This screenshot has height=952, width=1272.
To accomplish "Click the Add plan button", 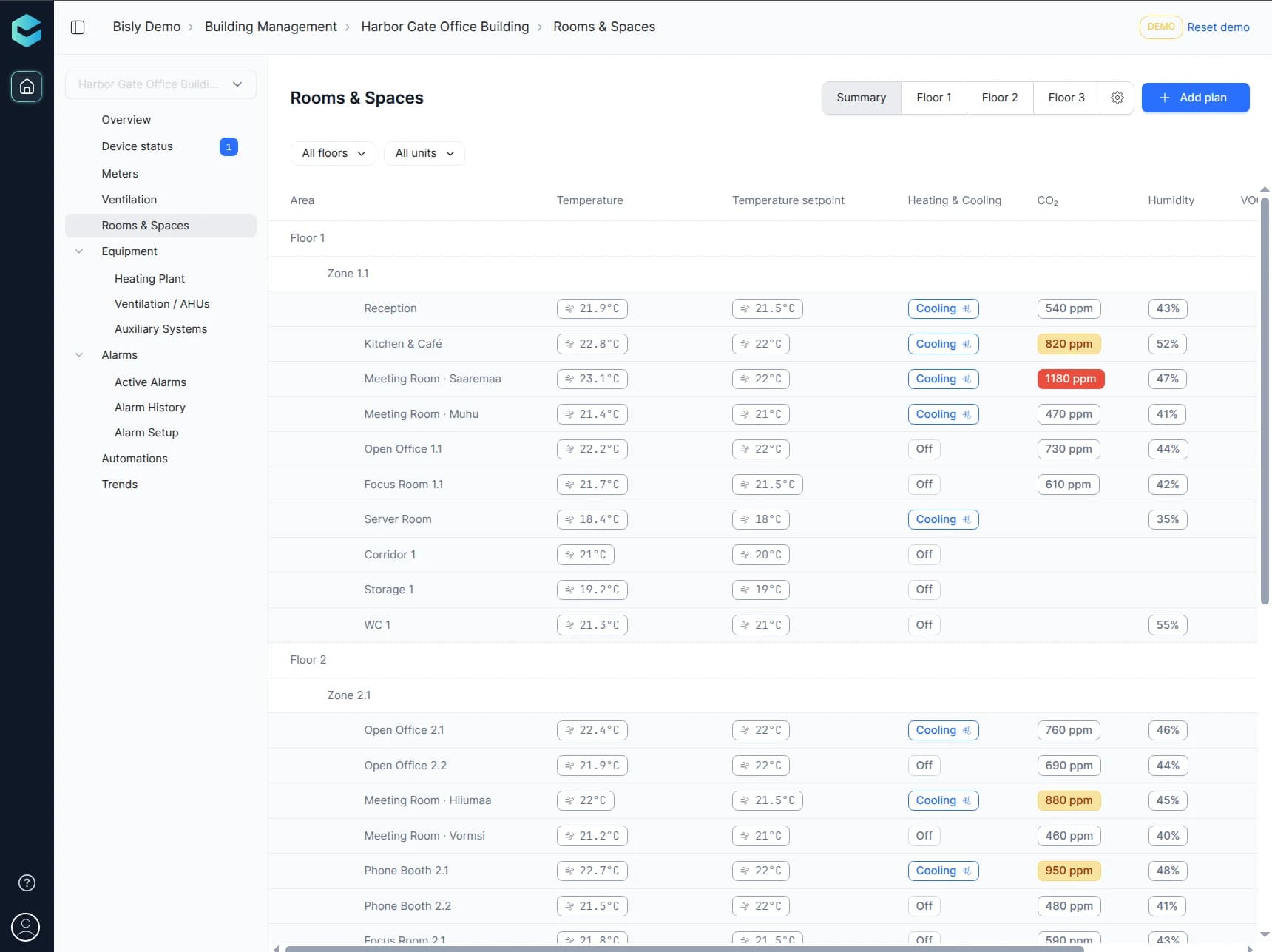I will (x=1195, y=98).
